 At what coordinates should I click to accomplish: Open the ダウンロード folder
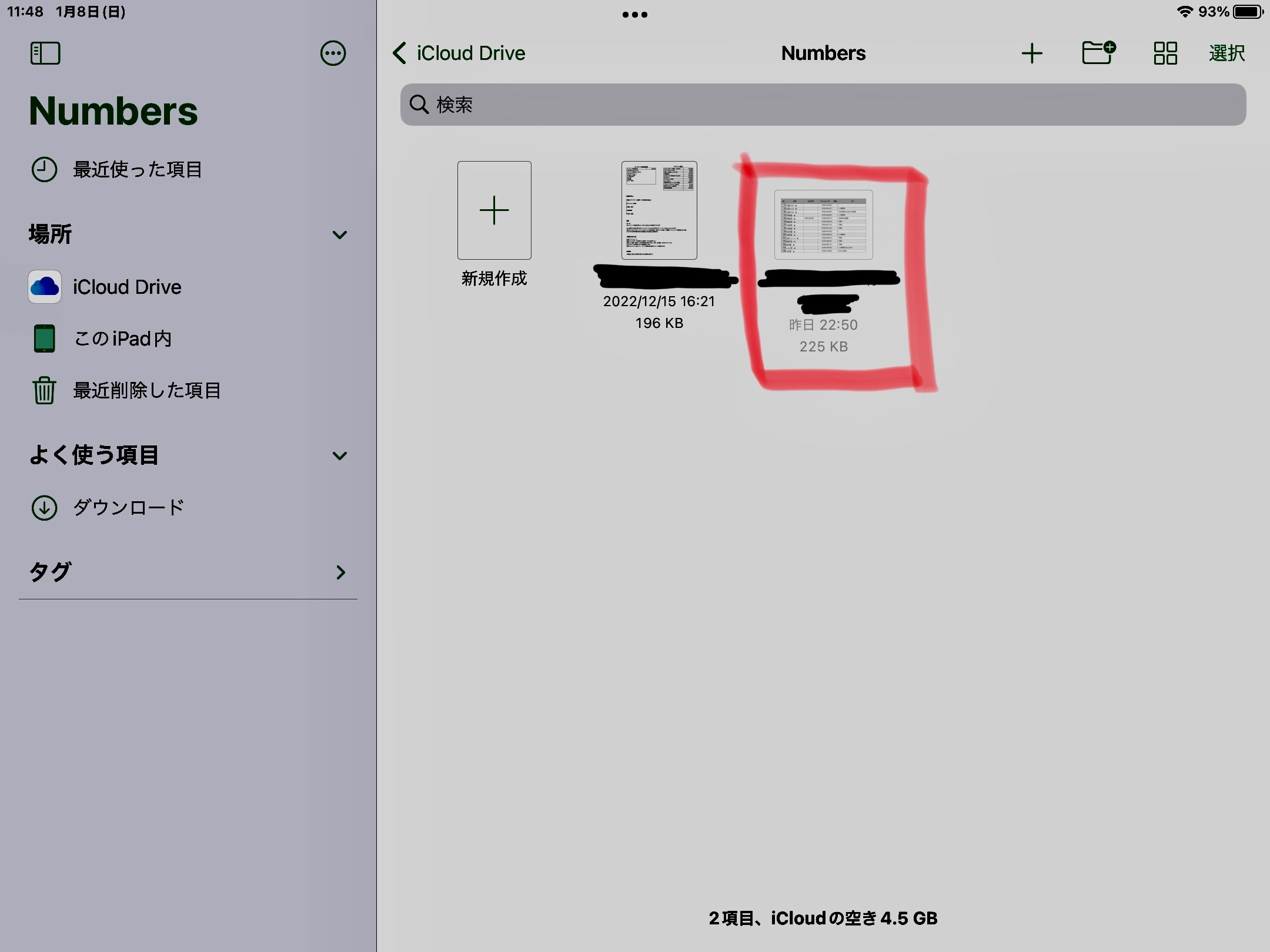(x=128, y=508)
